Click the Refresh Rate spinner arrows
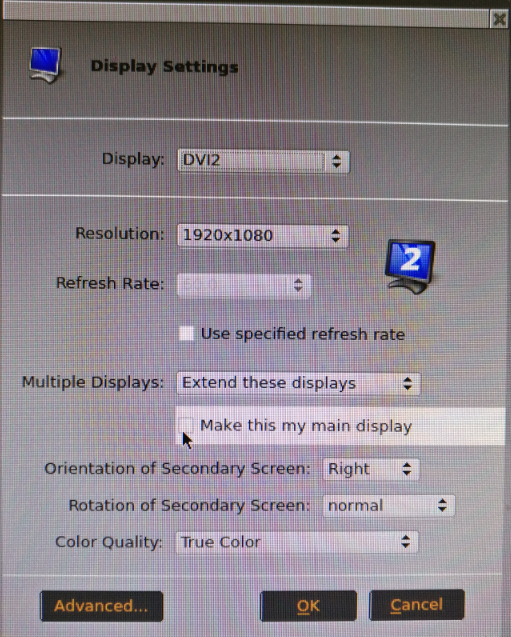511x637 pixels. 298,285
